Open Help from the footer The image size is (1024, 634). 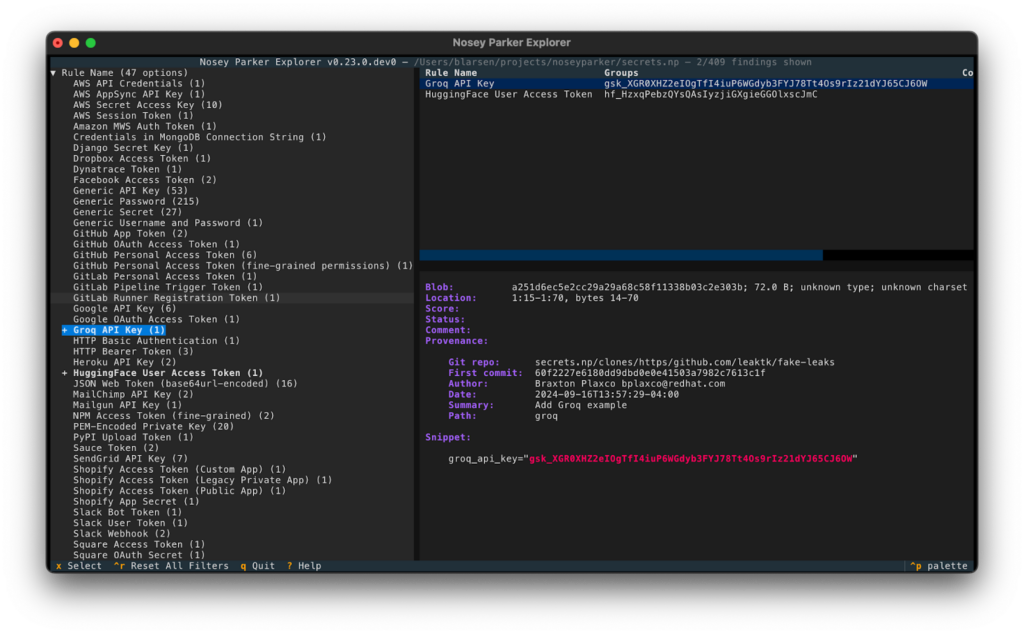point(304,566)
